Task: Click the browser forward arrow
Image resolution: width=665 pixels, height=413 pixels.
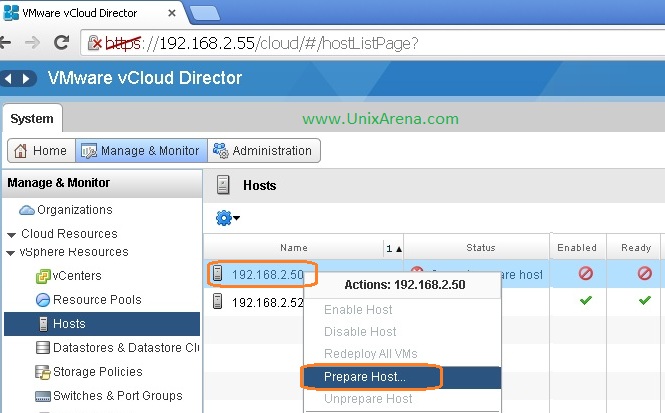Action: point(32,42)
